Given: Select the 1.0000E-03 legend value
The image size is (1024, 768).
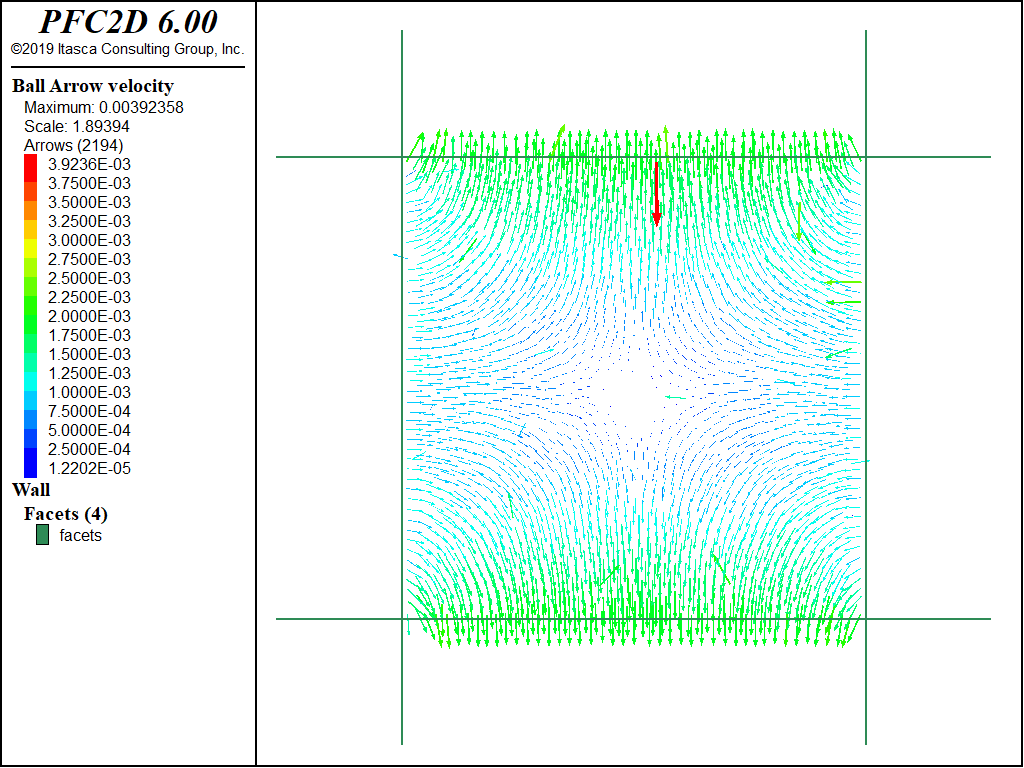Looking at the screenshot, I should point(89,392).
